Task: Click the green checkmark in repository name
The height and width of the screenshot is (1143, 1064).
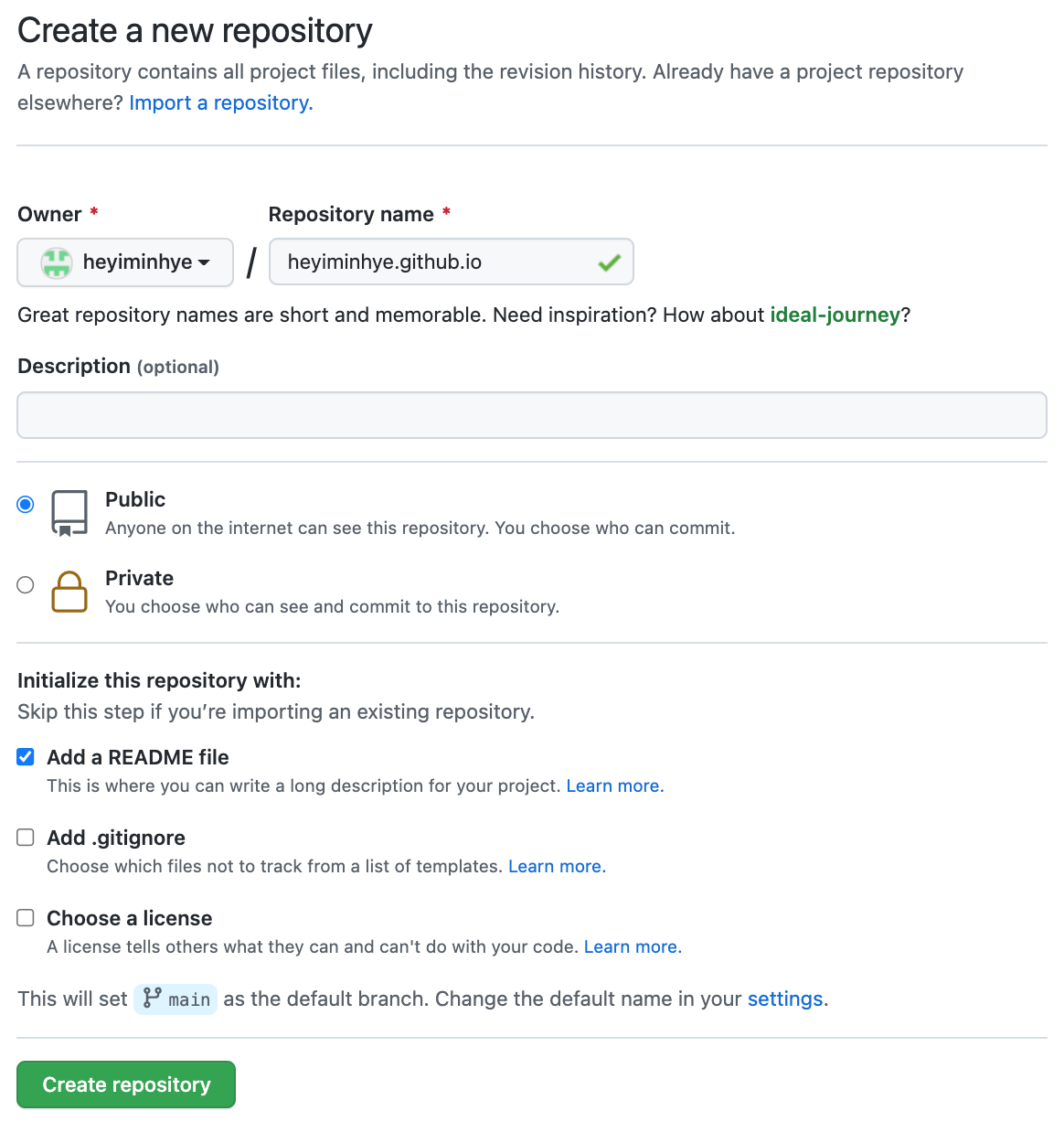Action: (x=609, y=263)
